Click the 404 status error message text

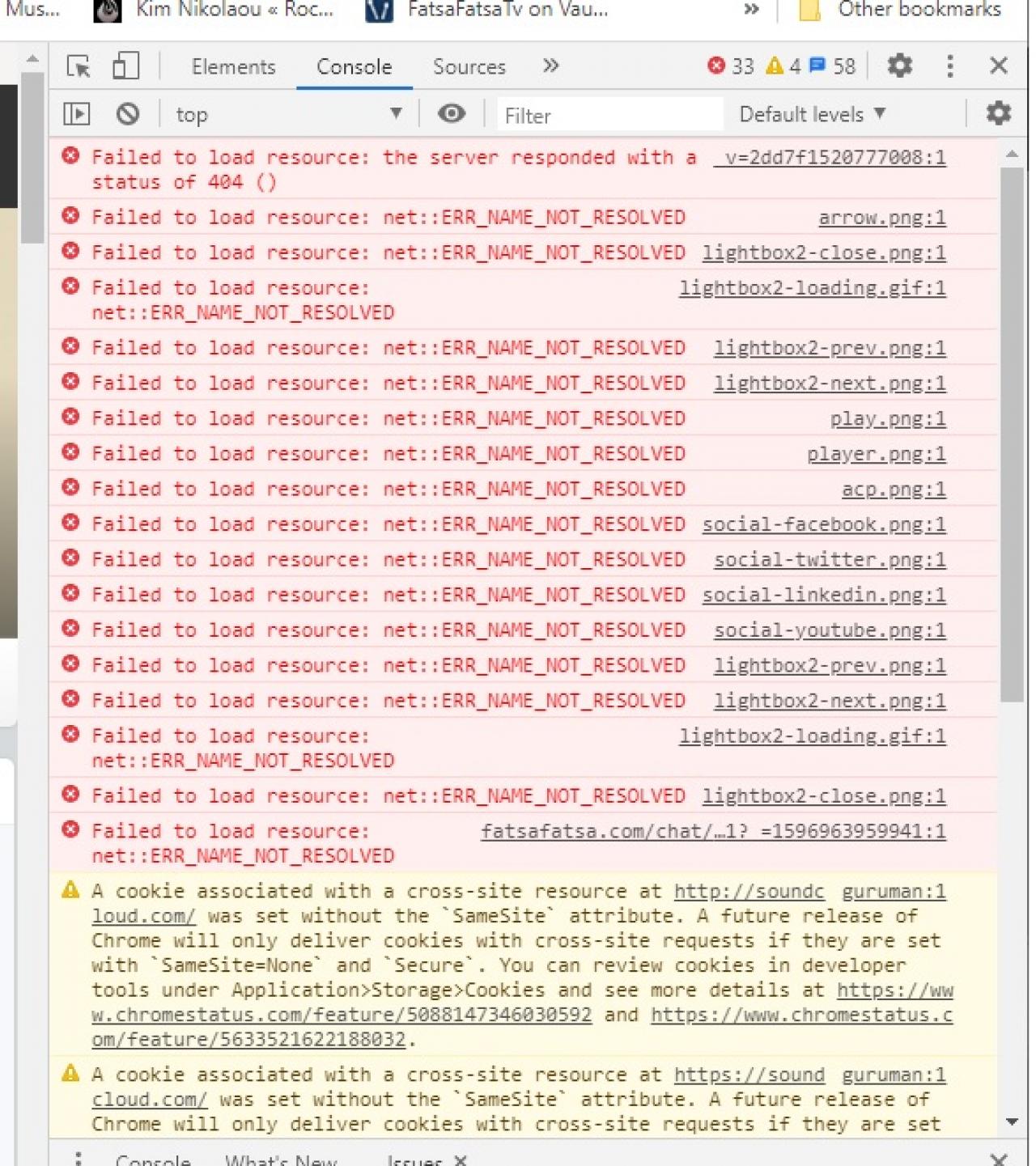(x=394, y=169)
